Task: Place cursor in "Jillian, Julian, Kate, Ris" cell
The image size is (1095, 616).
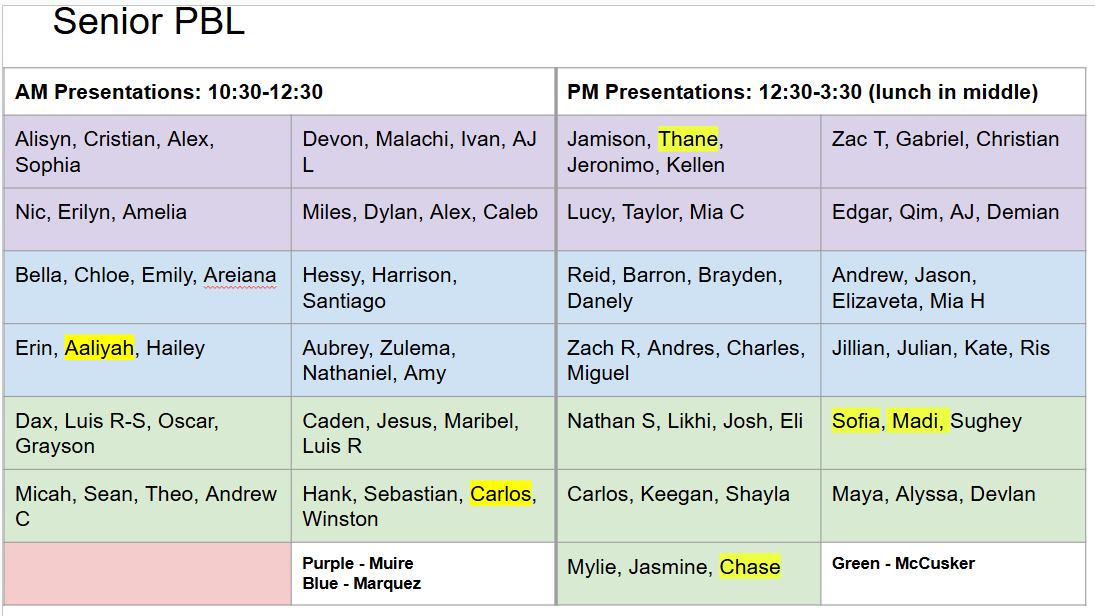Action: [x=940, y=348]
